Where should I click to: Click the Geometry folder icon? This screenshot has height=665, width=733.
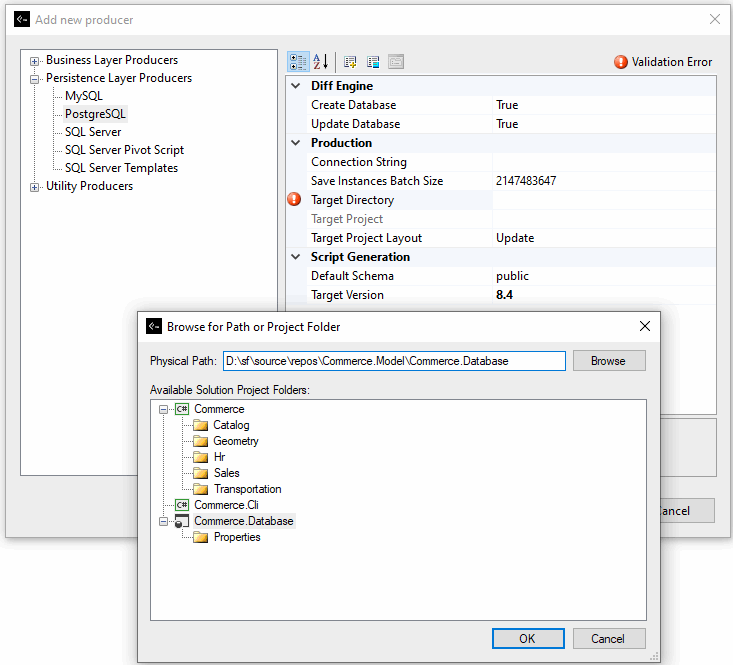201,441
